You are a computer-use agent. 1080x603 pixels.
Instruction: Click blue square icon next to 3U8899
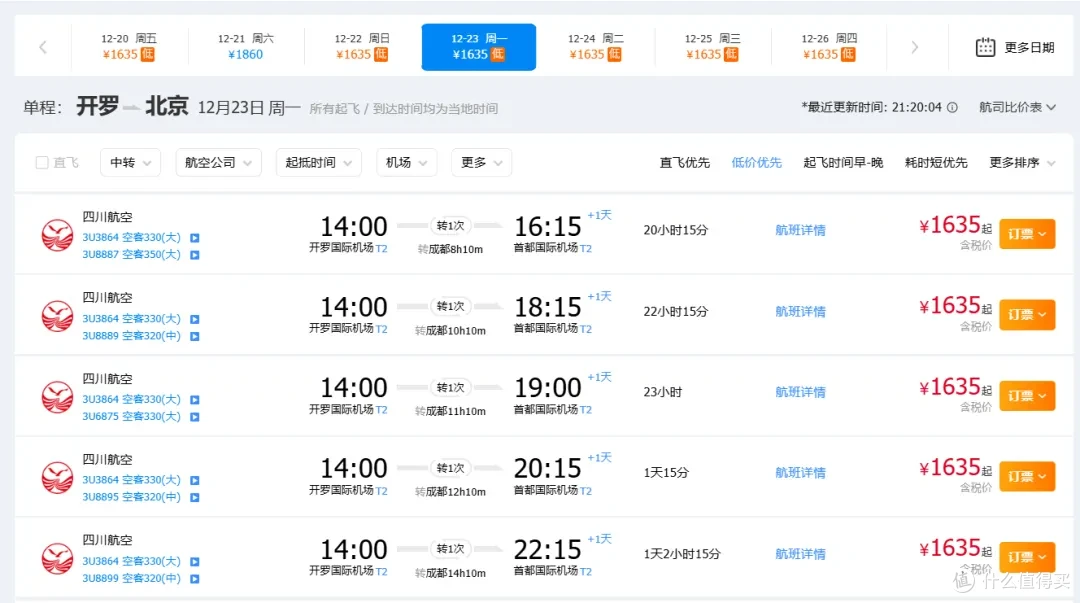[195, 579]
